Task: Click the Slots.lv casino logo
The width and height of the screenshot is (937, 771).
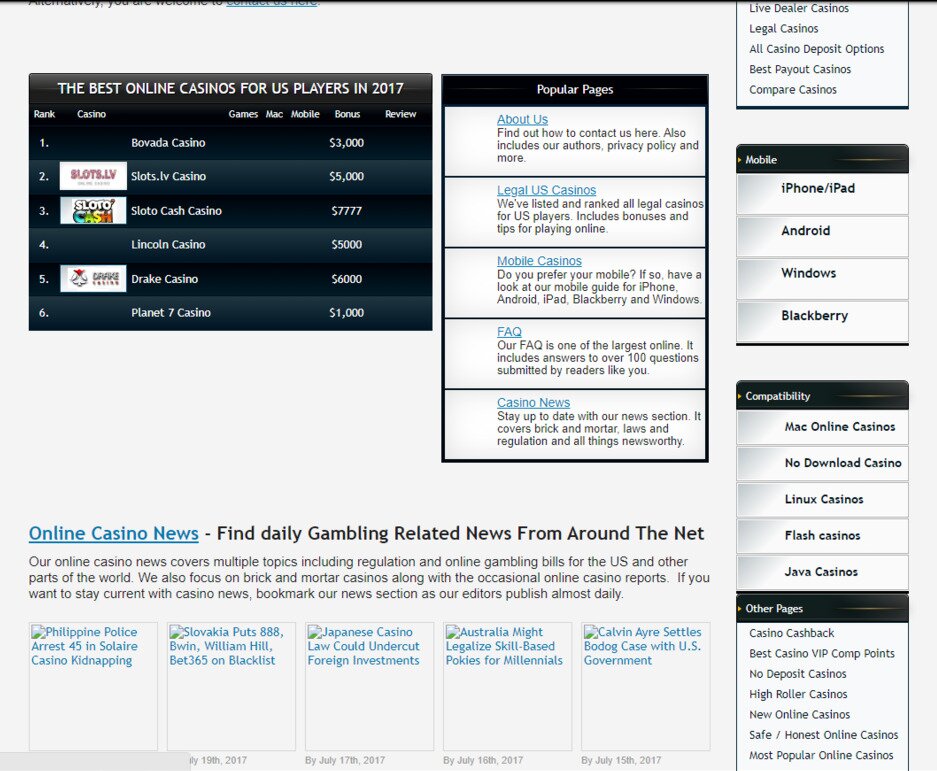Action: [93, 176]
